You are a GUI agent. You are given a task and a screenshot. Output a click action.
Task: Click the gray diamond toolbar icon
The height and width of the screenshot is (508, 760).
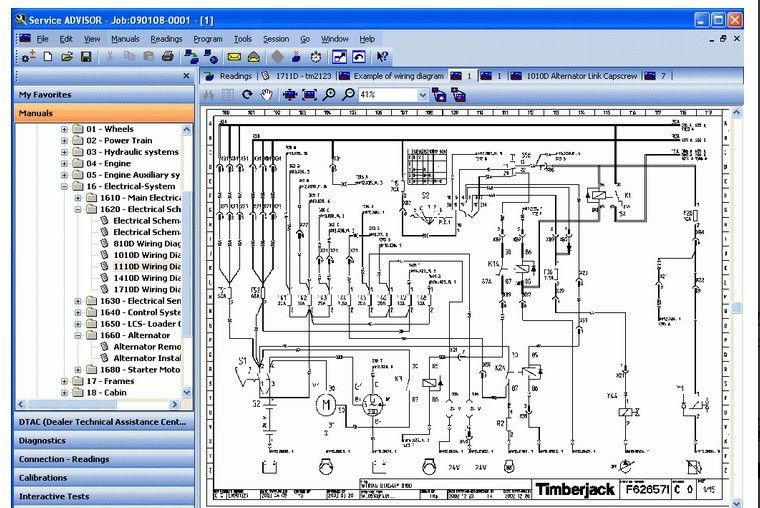[x=277, y=57]
